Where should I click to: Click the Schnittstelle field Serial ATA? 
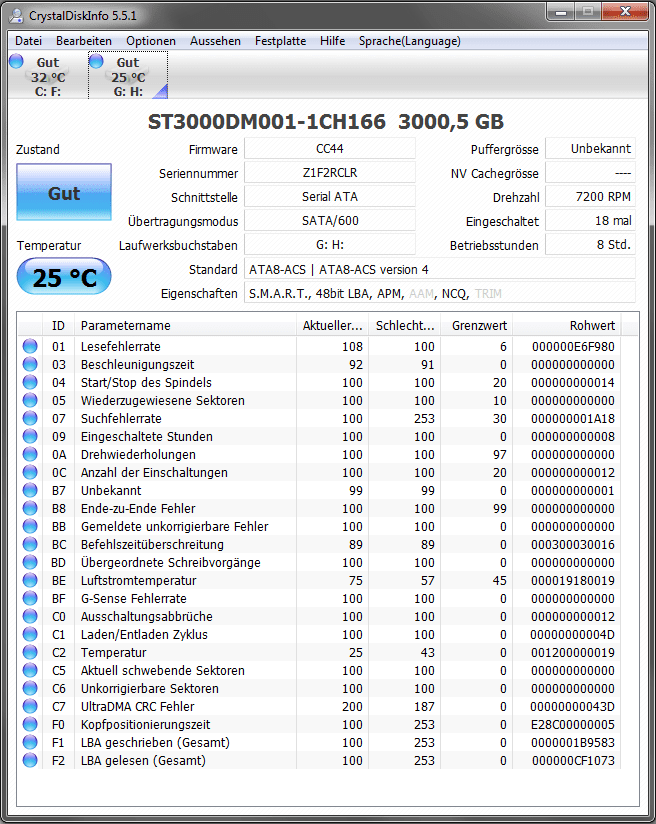[330, 197]
